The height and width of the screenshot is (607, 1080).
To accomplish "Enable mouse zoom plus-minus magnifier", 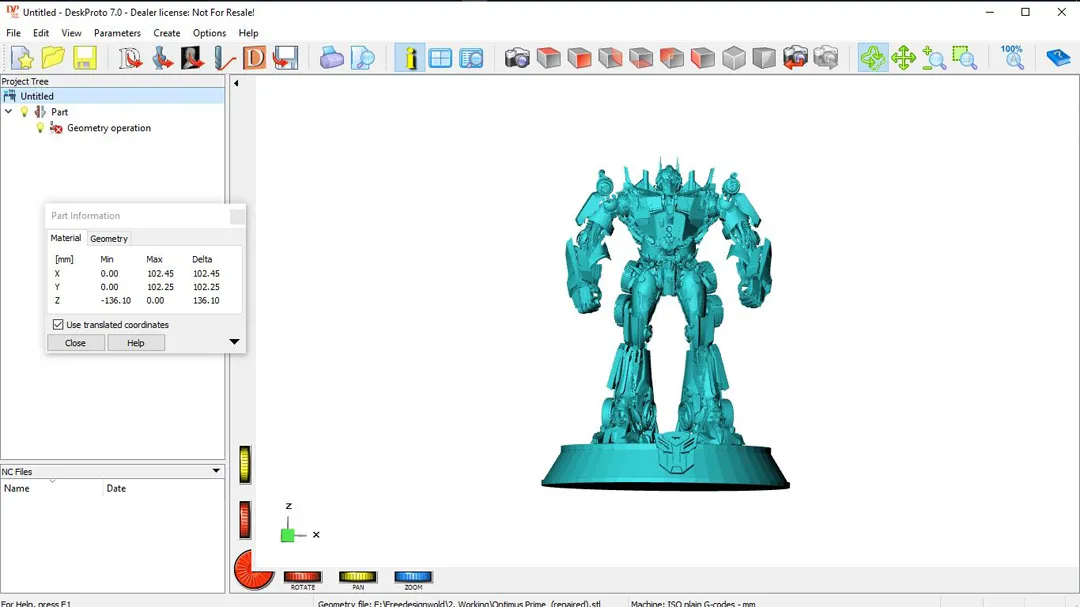I will coord(934,58).
